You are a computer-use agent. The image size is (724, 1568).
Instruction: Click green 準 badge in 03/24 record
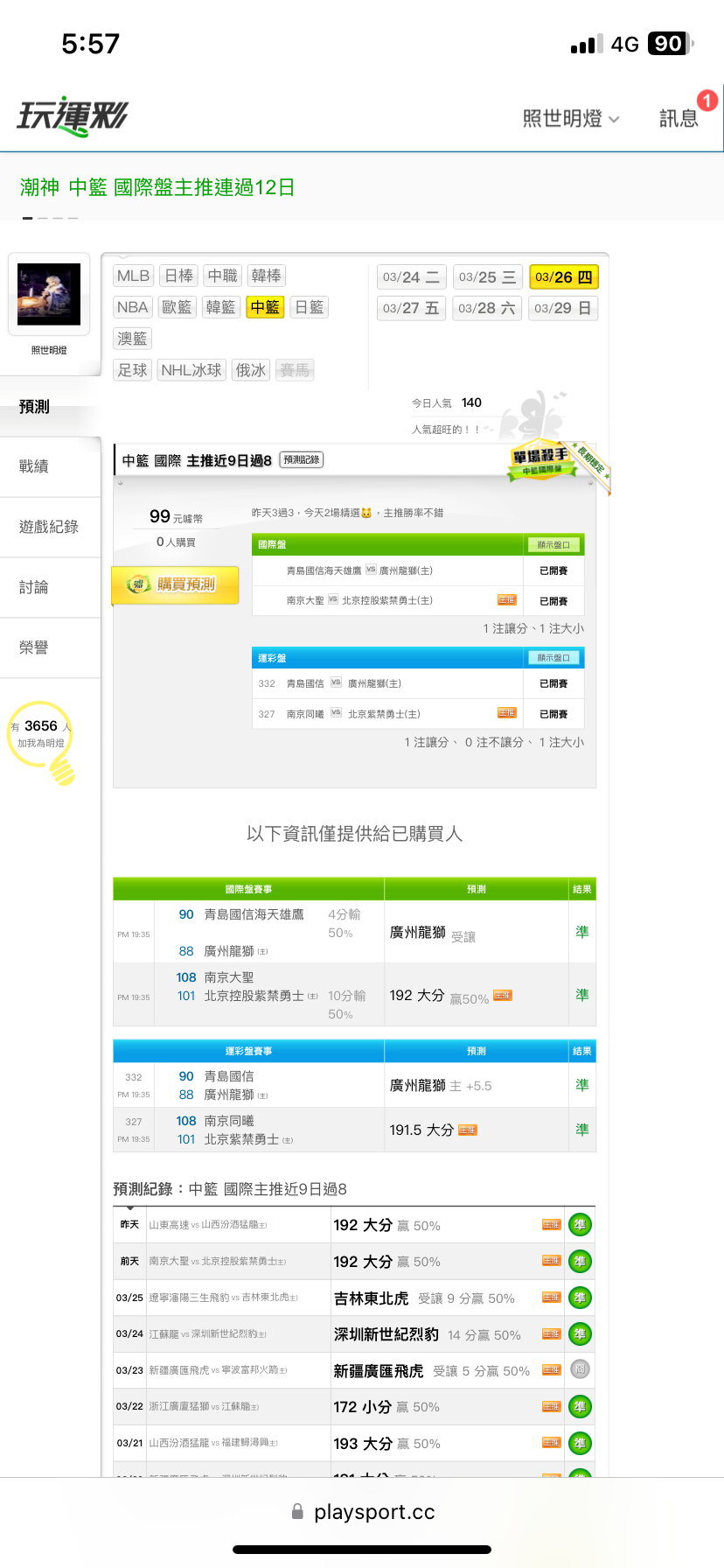click(x=580, y=1334)
